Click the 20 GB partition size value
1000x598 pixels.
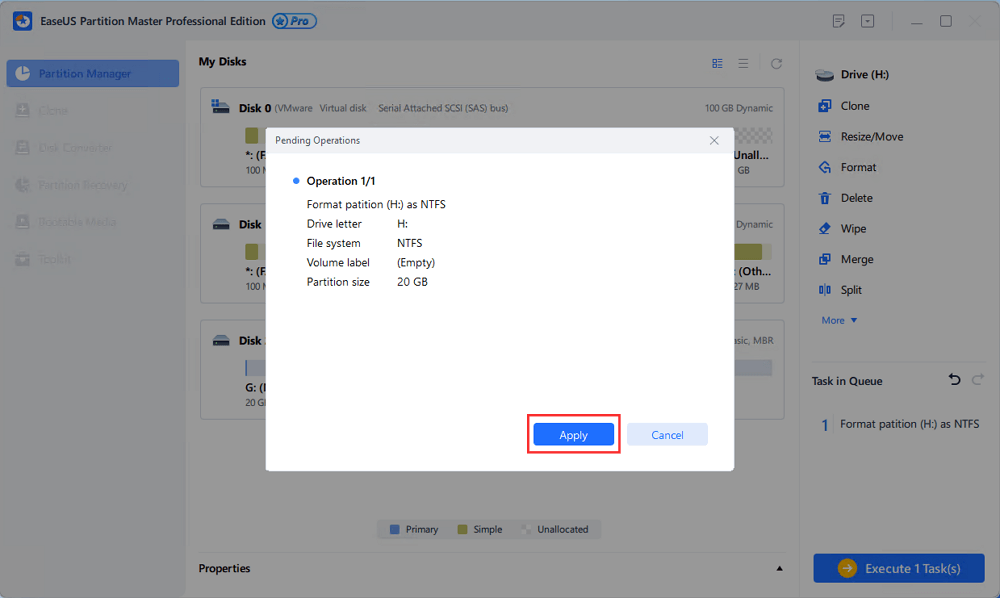click(412, 282)
